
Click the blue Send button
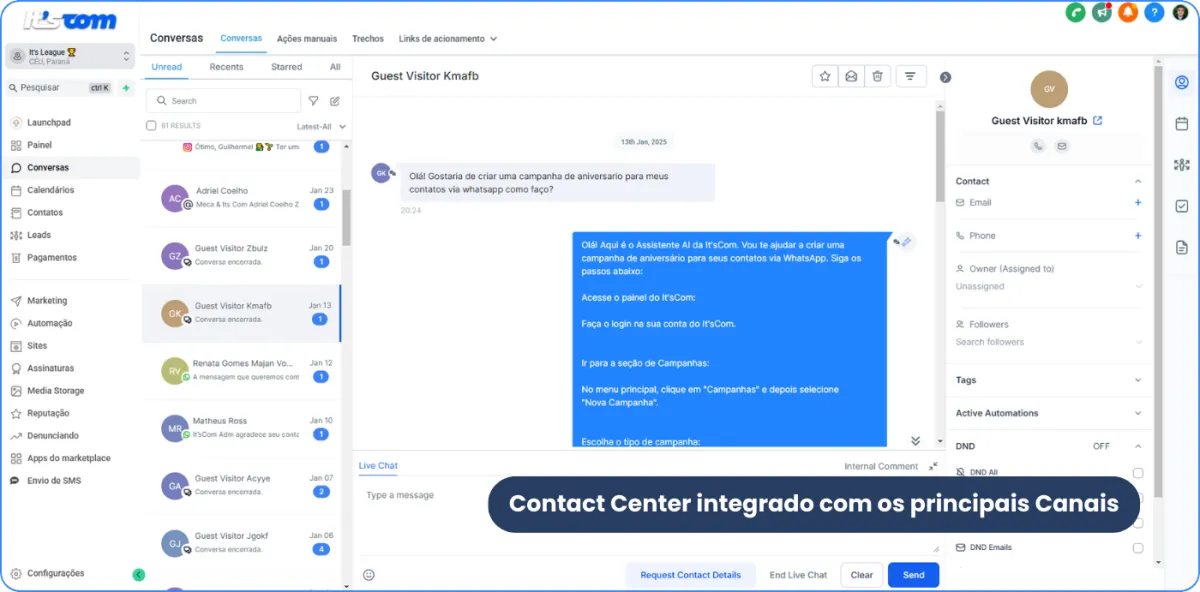pos(913,575)
